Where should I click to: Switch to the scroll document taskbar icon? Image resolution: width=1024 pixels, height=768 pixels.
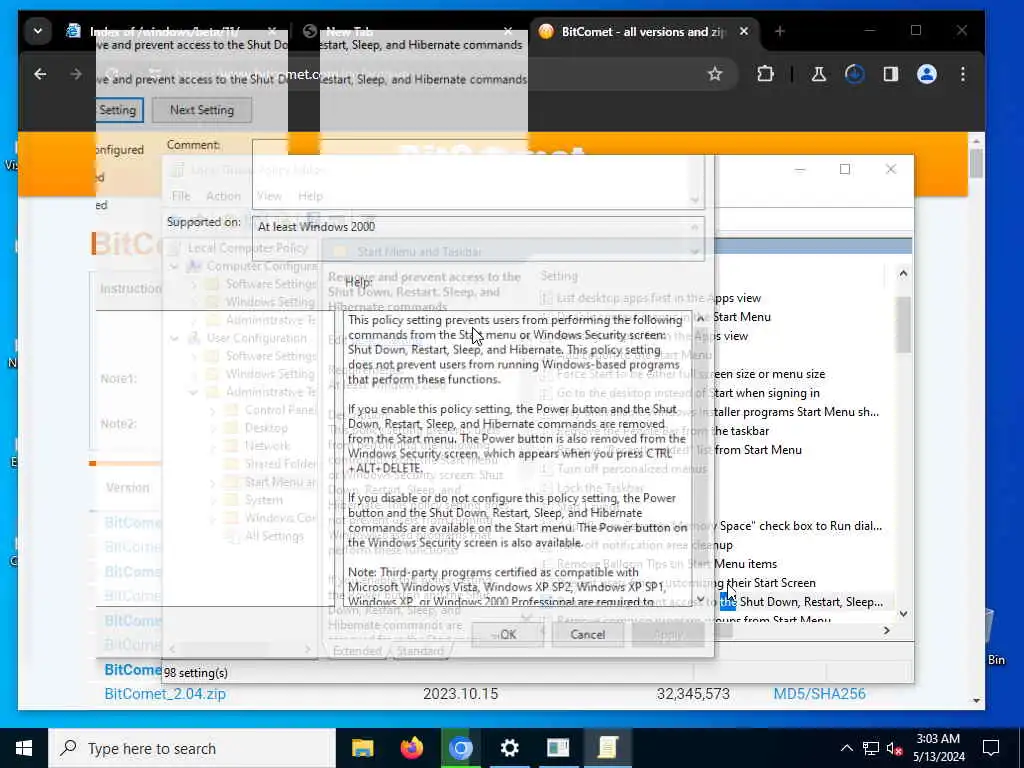[607, 748]
